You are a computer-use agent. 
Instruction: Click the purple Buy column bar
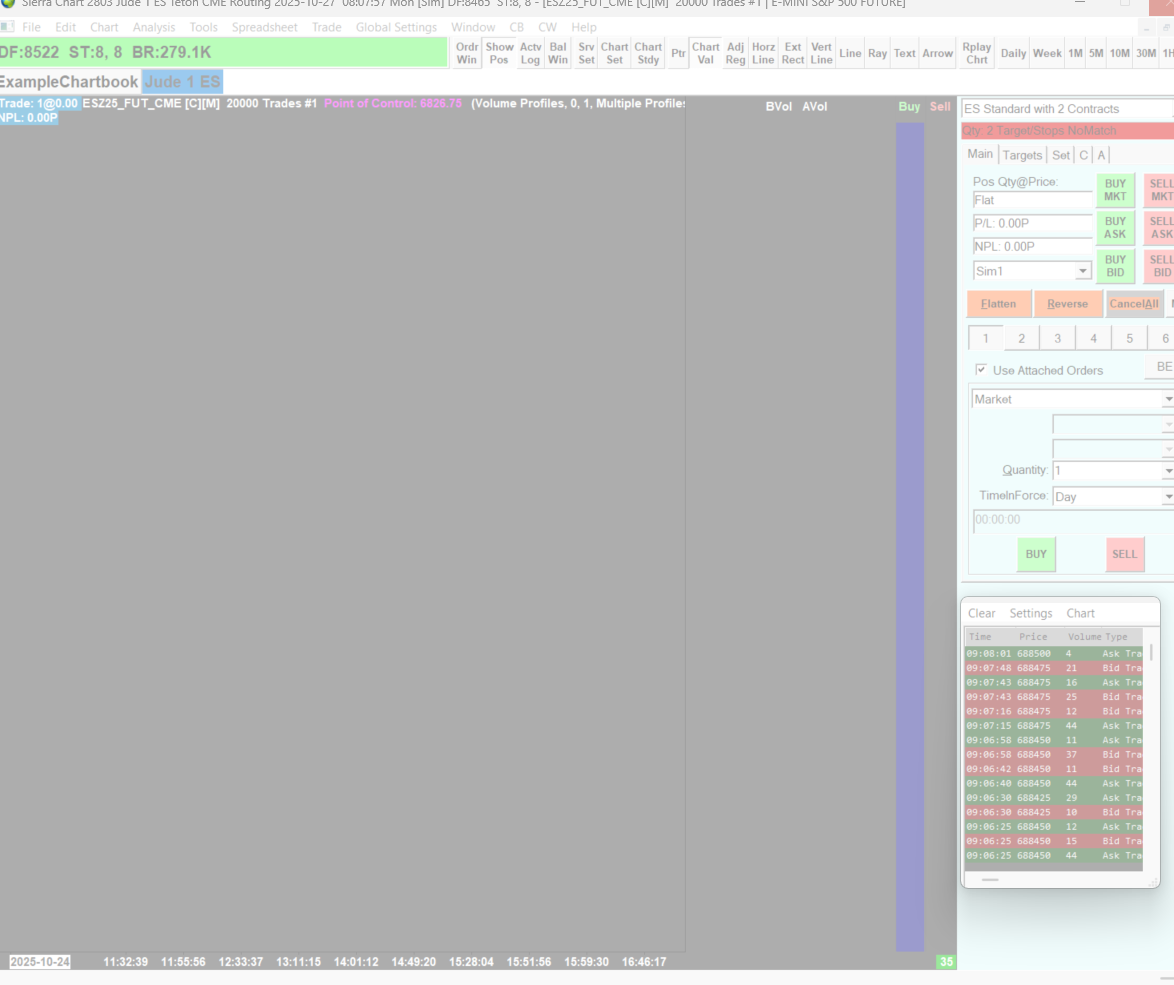point(910,537)
